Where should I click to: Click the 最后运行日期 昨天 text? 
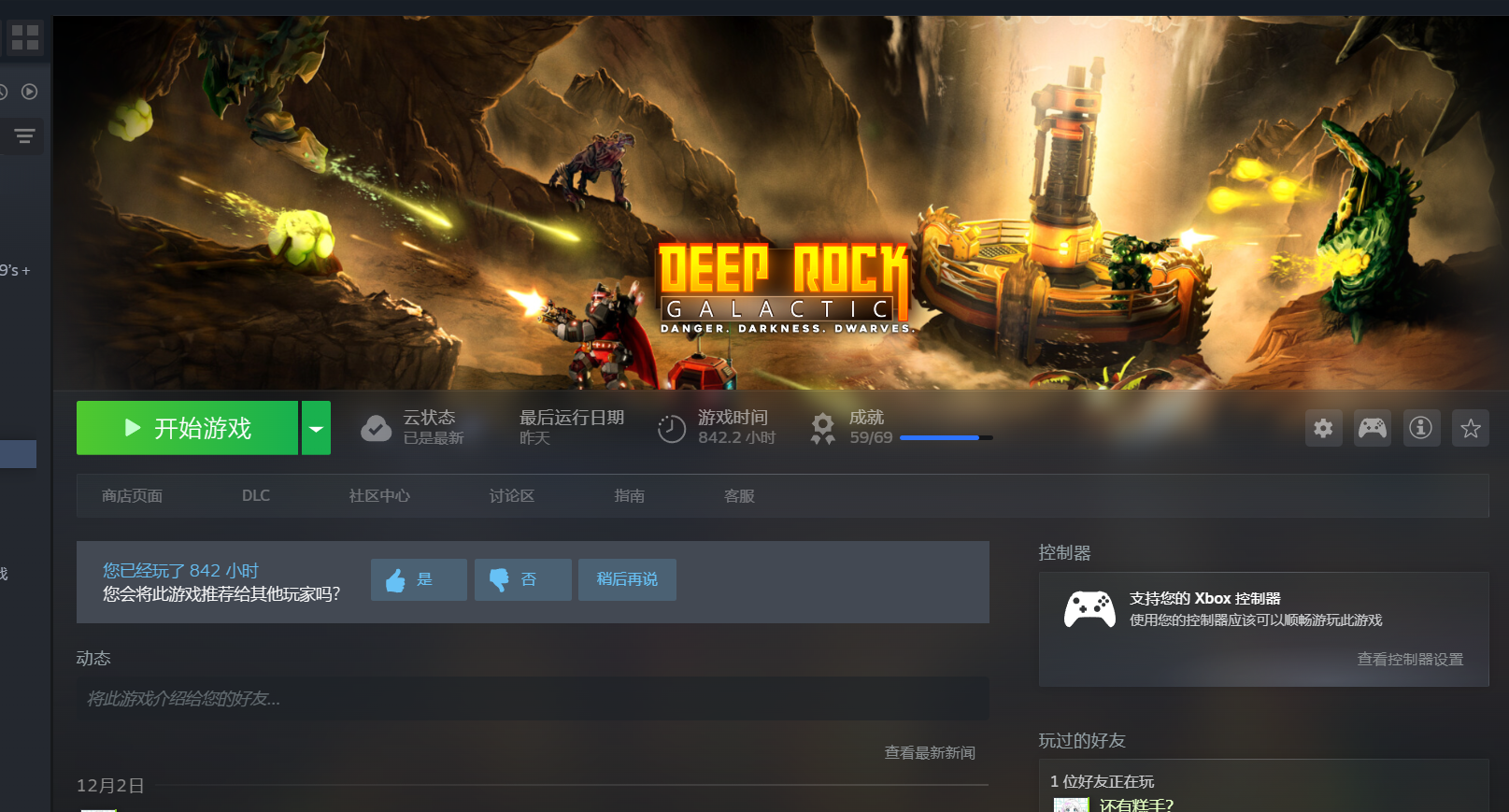(x=572, y=427)
